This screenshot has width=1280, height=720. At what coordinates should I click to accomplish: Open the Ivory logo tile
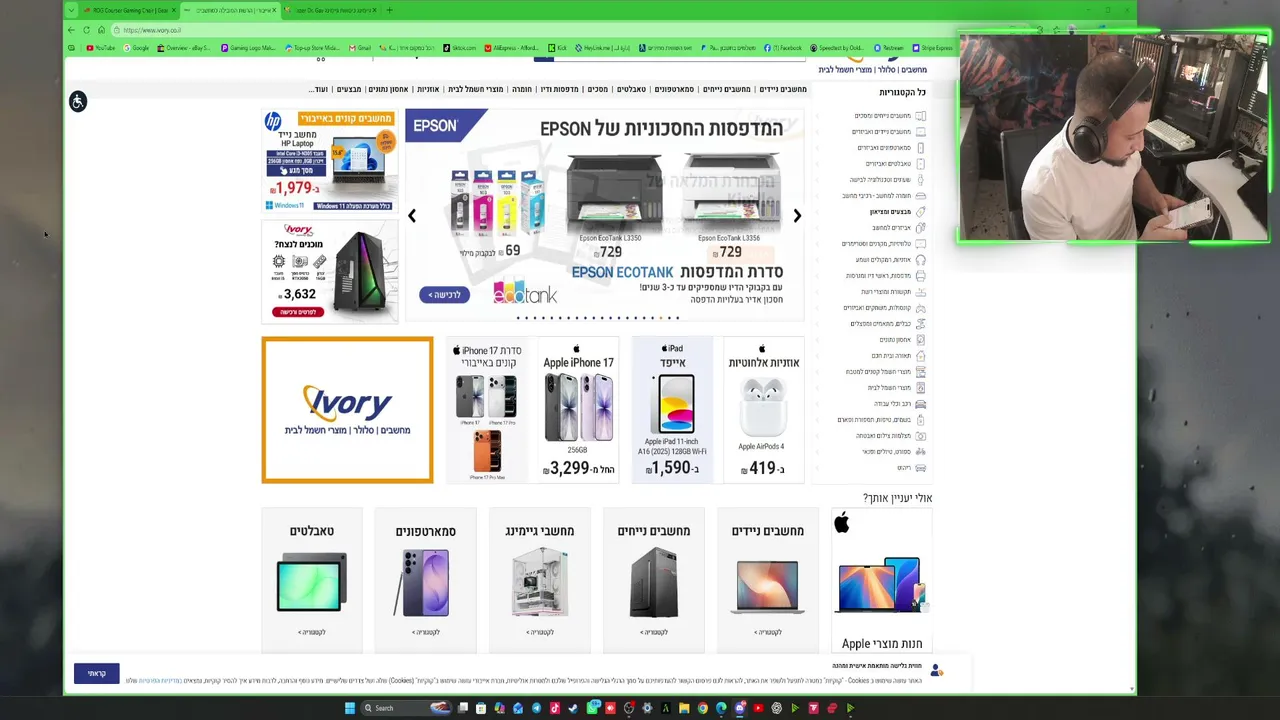(347, 410)
